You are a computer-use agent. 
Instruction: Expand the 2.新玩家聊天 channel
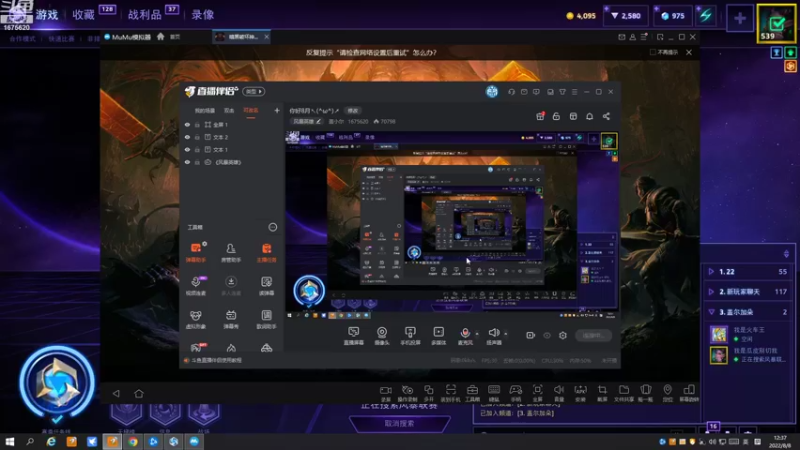[711, 292]
